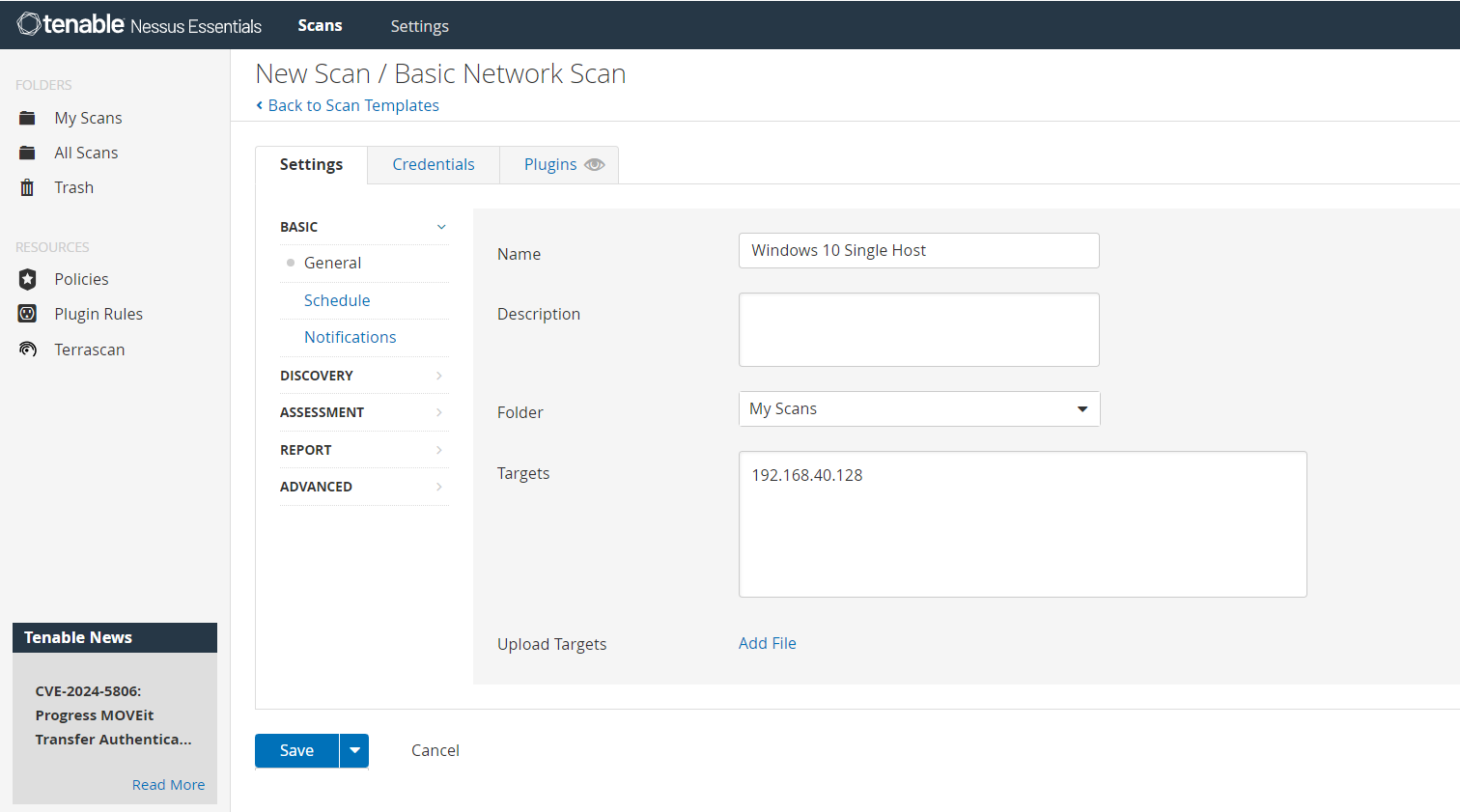Open Terrascan in sidebar
The image size is (1460, 812).
[90, 350]
